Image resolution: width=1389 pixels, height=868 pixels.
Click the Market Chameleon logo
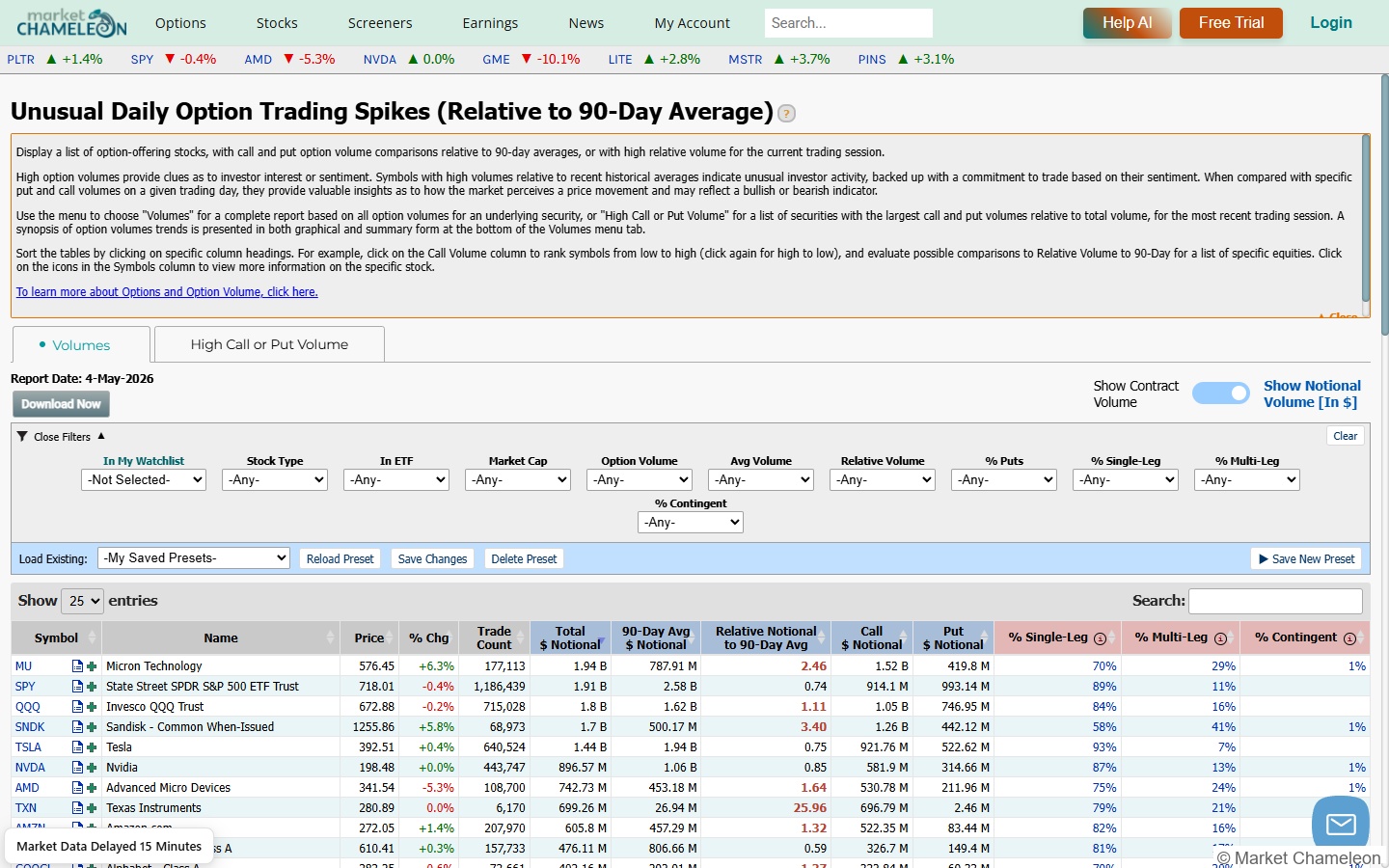(x=72, y=22)
